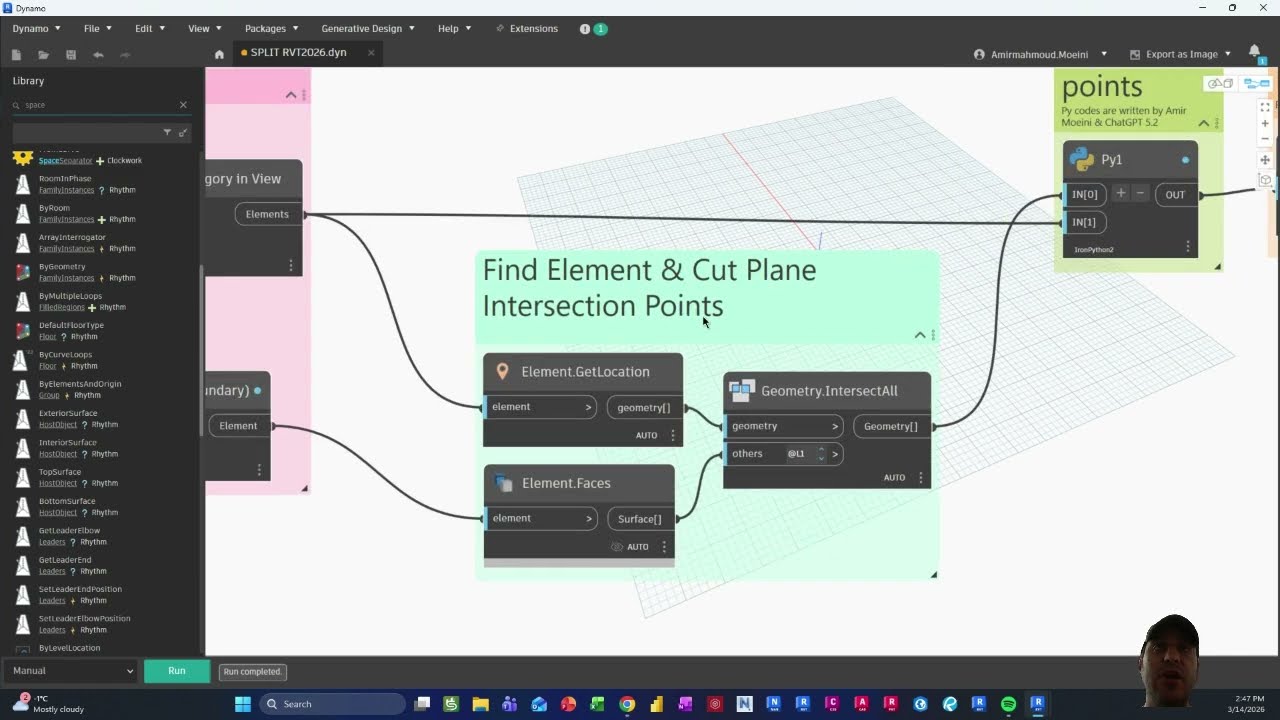Activate the orbit cube tool
Viewport: 1280px width, 720px height.
(1265, 181)
